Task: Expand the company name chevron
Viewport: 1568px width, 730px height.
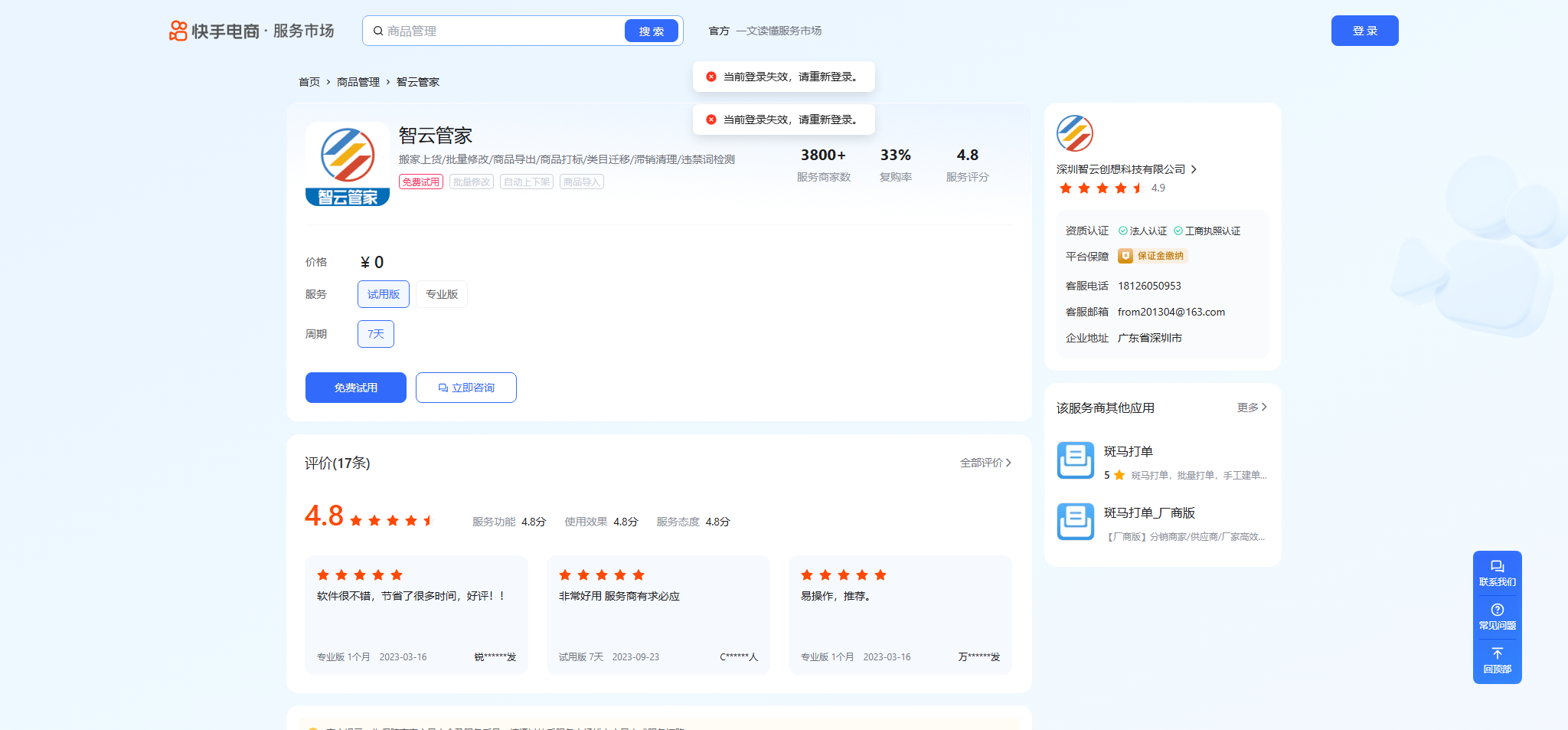Action: tap(1194, 169)
